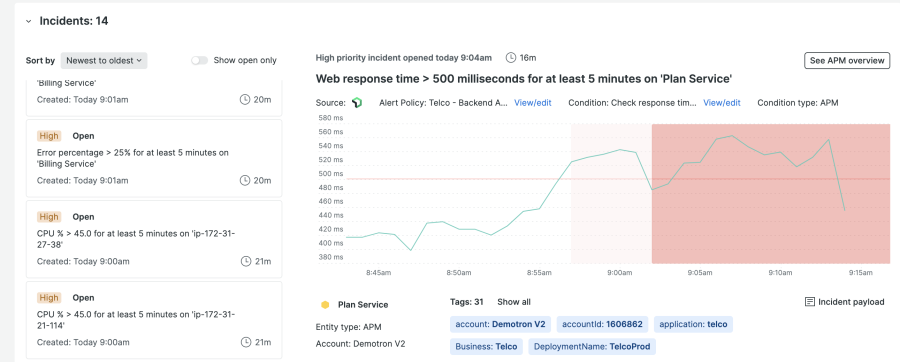Viewport: 900px width, 362px height.
Task: Click the incident title about Plan Service
Action: point(524,79)
